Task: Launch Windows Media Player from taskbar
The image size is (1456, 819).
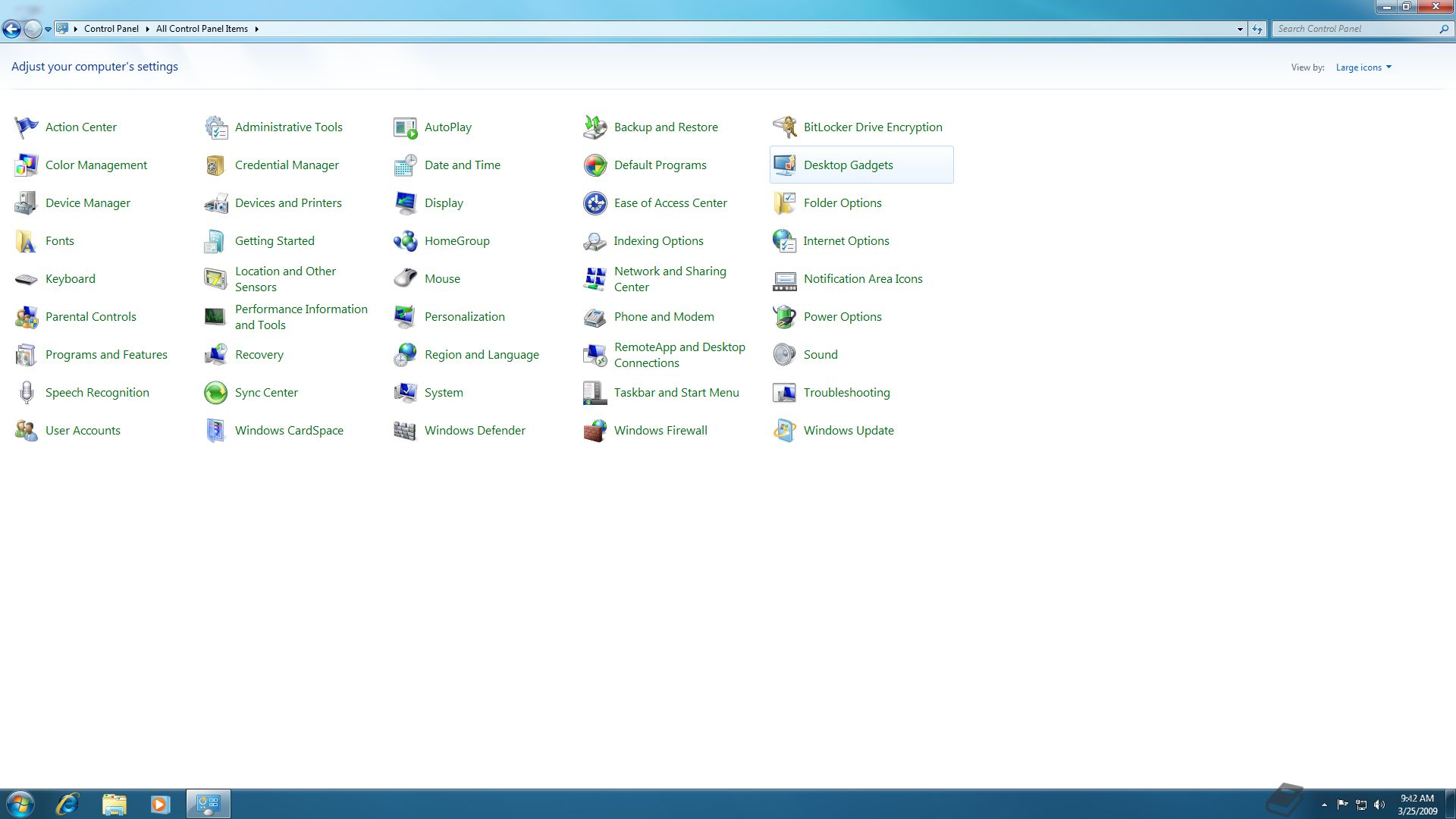Action: (159, 804)
